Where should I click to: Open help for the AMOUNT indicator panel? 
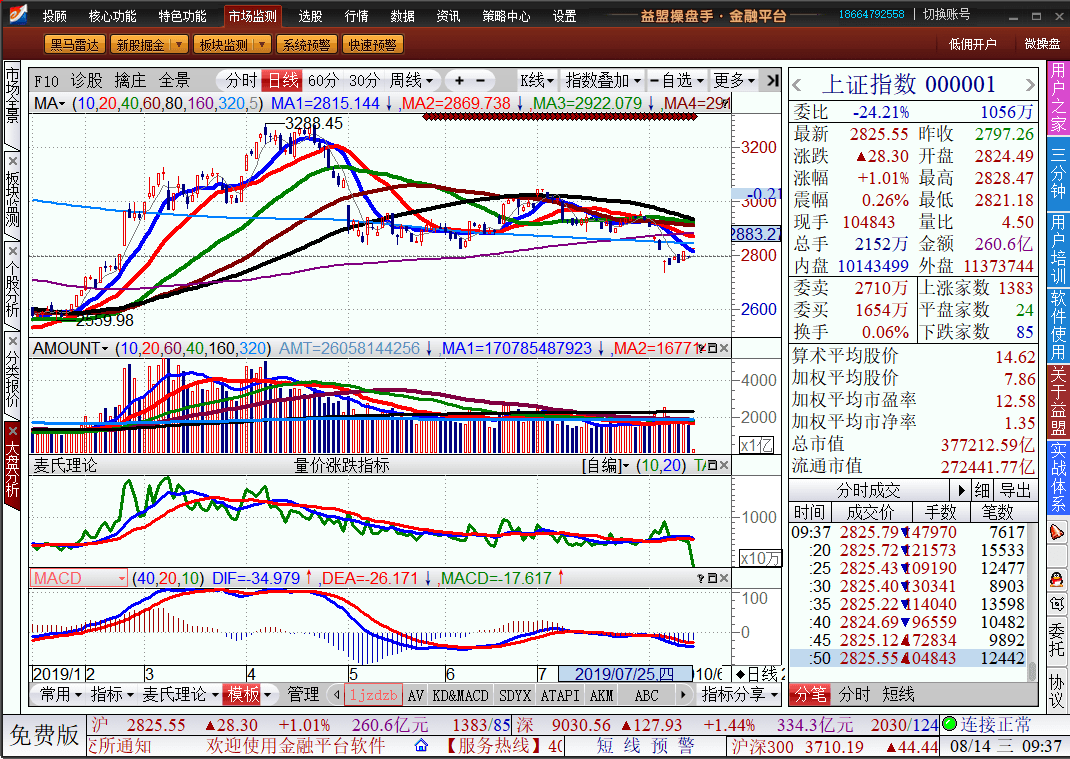click(x=701, y=348)
